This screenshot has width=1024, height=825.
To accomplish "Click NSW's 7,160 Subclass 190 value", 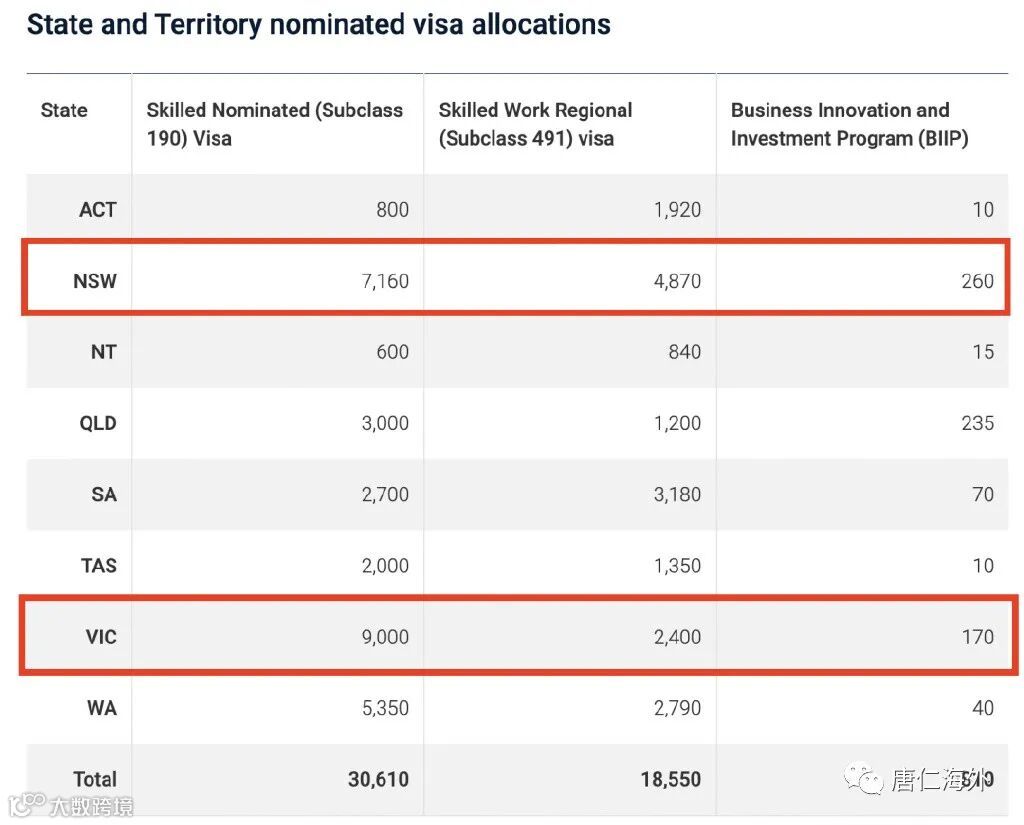I will 384,280.
